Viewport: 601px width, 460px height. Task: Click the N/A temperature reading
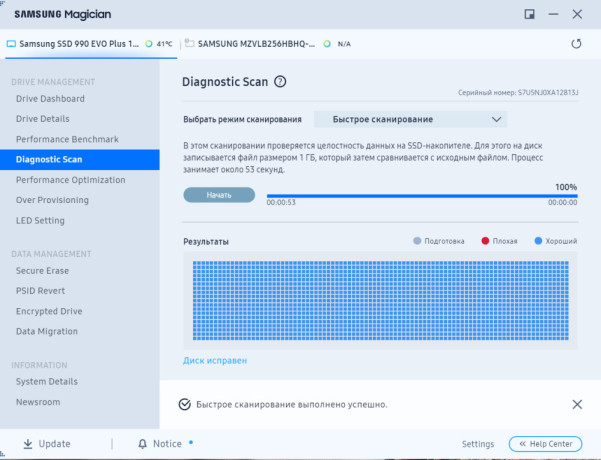pos(344,44)
